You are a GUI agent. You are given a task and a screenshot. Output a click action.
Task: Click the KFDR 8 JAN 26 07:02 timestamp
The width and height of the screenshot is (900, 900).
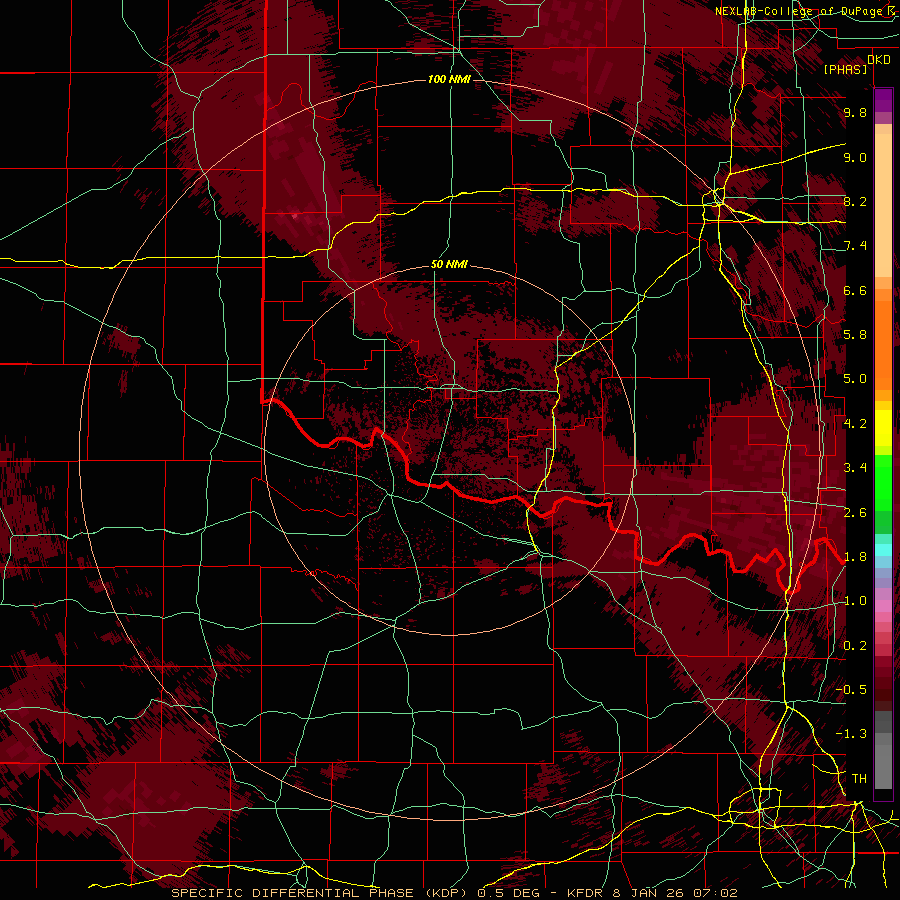652,893
